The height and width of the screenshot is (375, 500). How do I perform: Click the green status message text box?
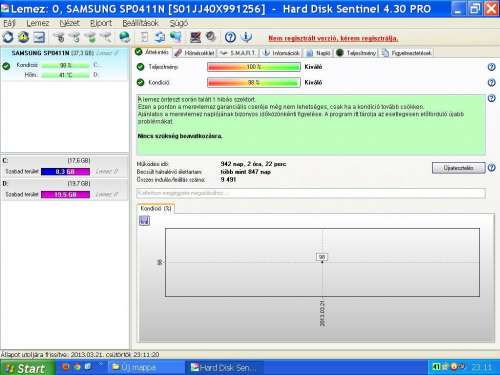point(311,125)
